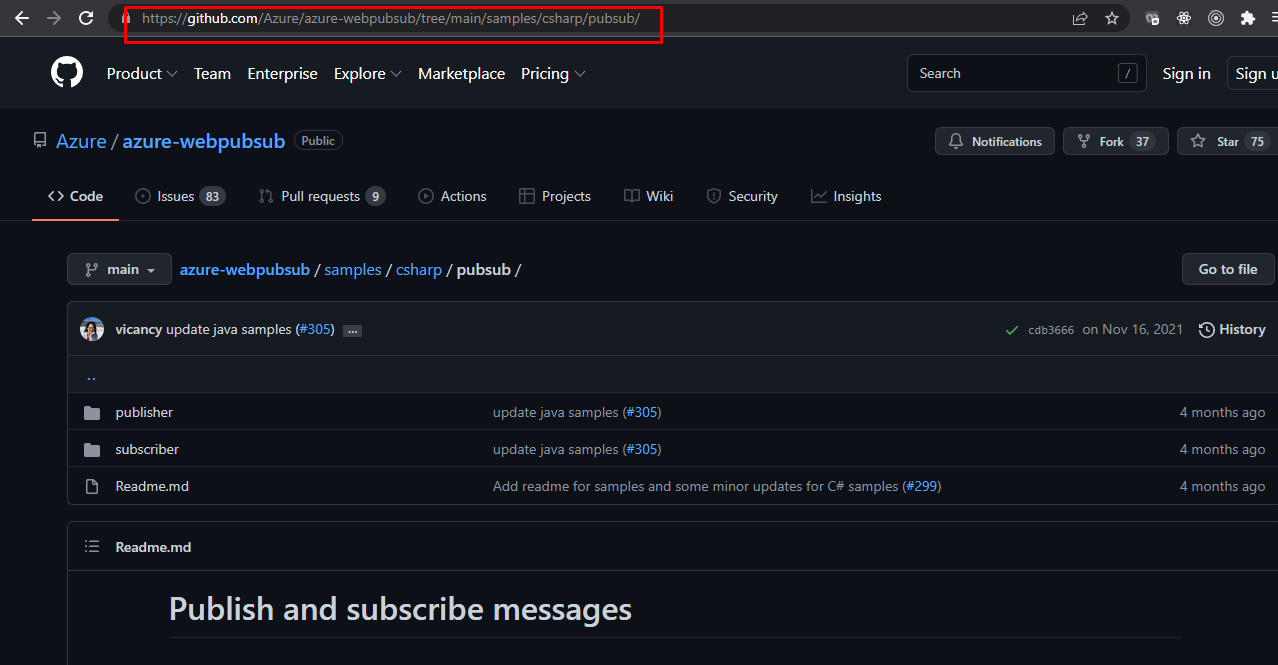Open the Notifications button
The image size is (1278, 665).
pyautogui.click(x=995, y=142)
